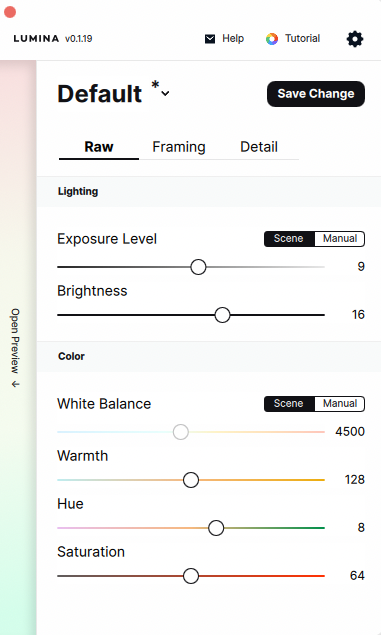Screen dimensions: 381x635
Task: Open the settings gear icon
Action: (355, 39)
